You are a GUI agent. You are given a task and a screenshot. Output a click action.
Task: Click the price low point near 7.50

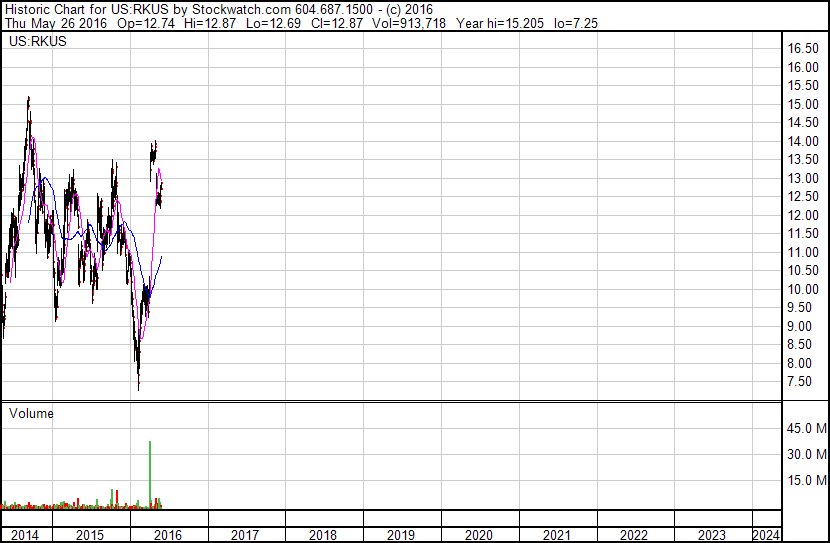tap(138, 386)
